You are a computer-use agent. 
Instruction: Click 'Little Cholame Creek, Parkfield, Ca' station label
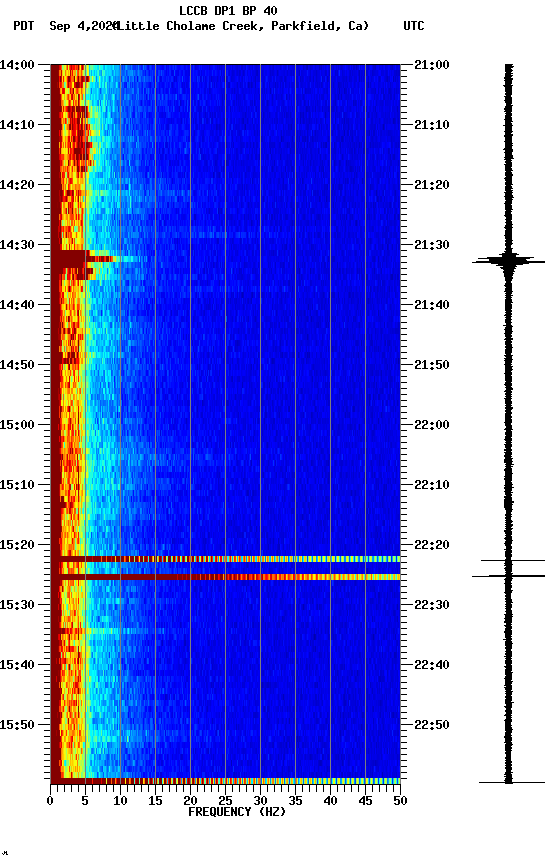(241, 26)
